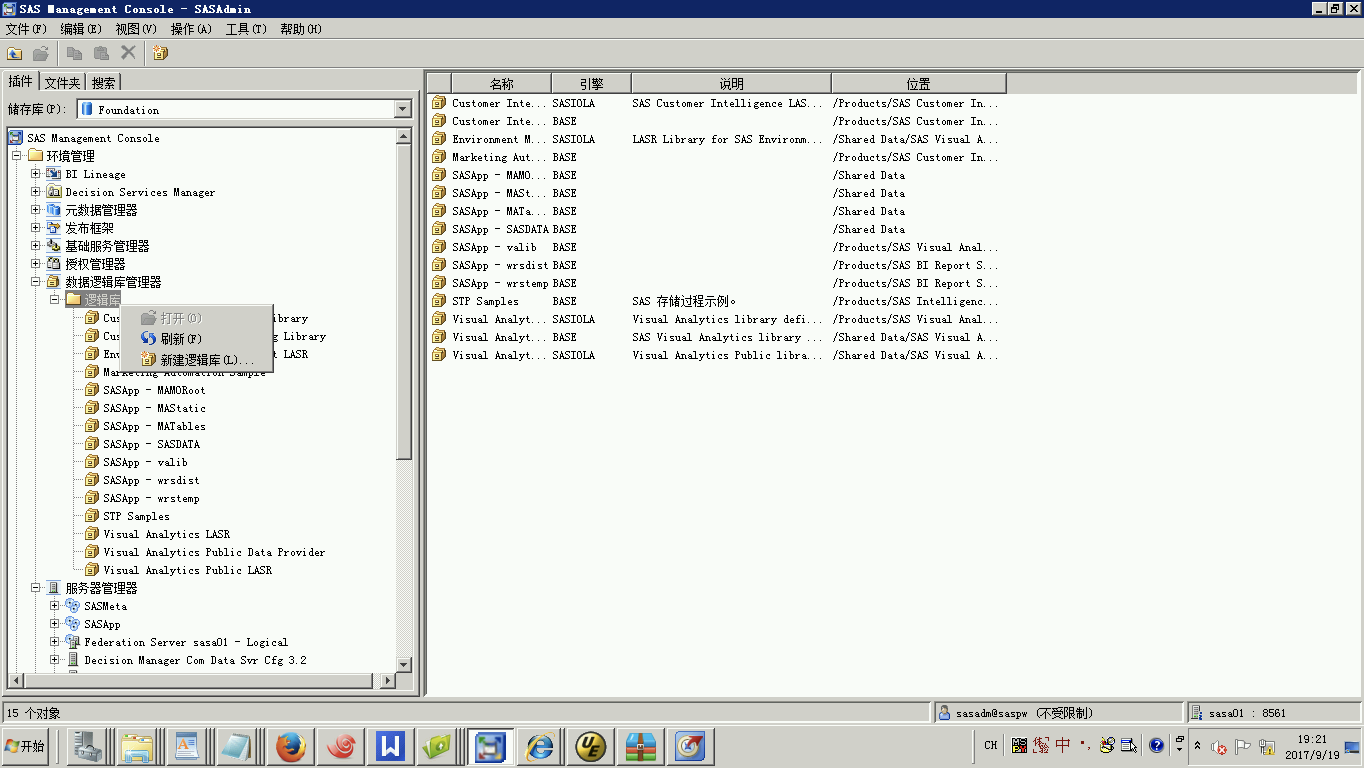Click the SASMeta server icon in tree
Viewport: 1364px width, 768px height.
tap(73, 606)
